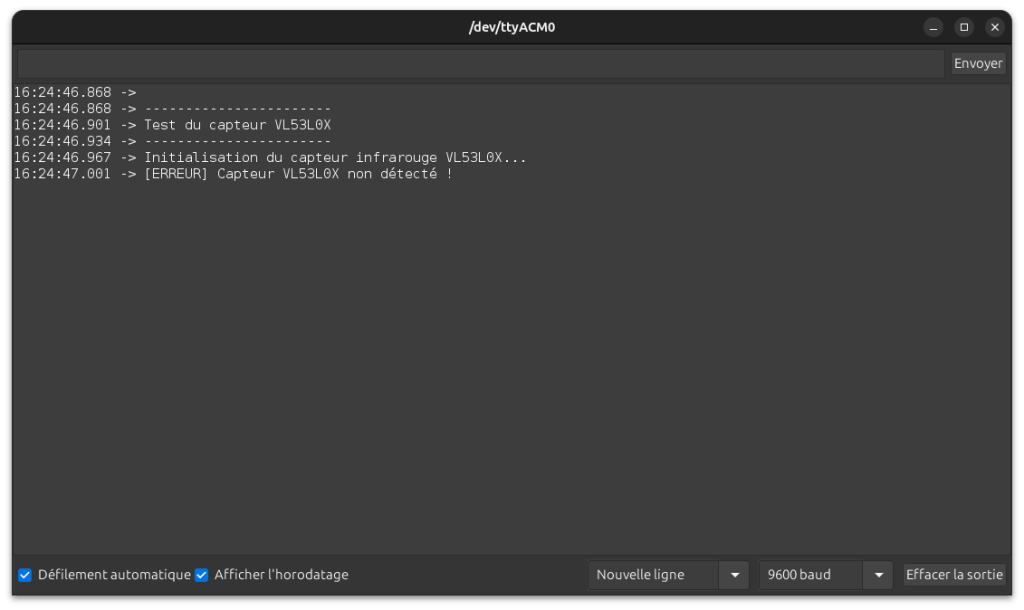The height and width of the screenshot is (610, 1024).
Task: Click the 'Test du capteur VL53L0X' line
Action: [238, 125]
